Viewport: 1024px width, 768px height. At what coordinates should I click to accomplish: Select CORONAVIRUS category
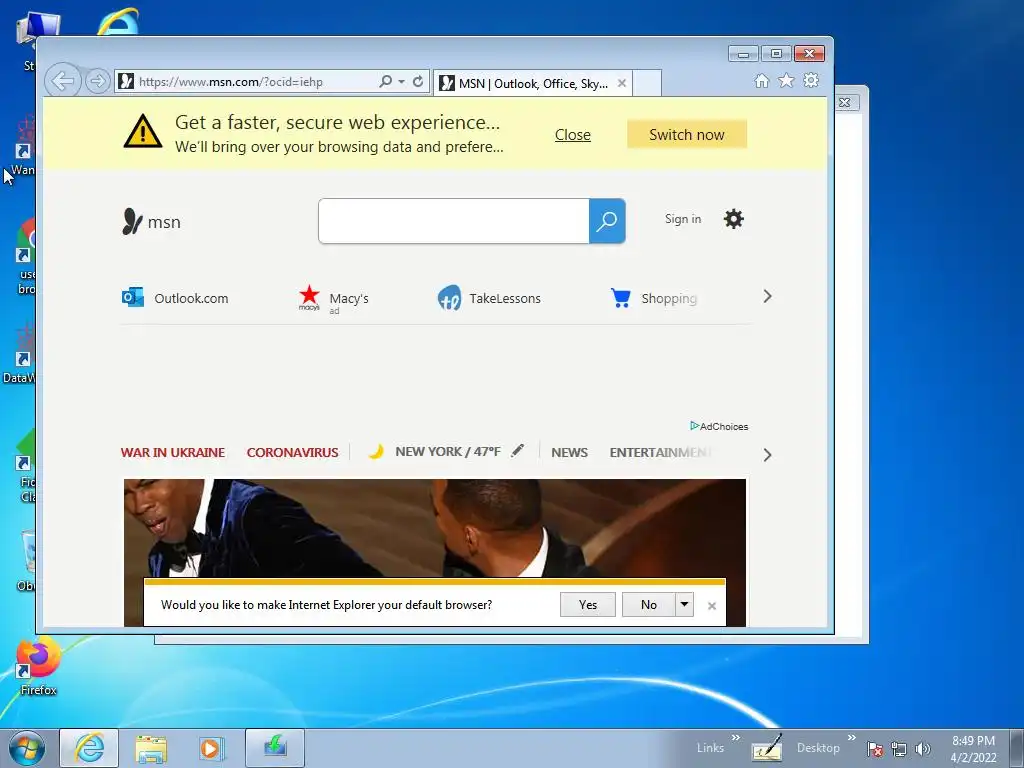pyautogui.click(x=293, y=453)
